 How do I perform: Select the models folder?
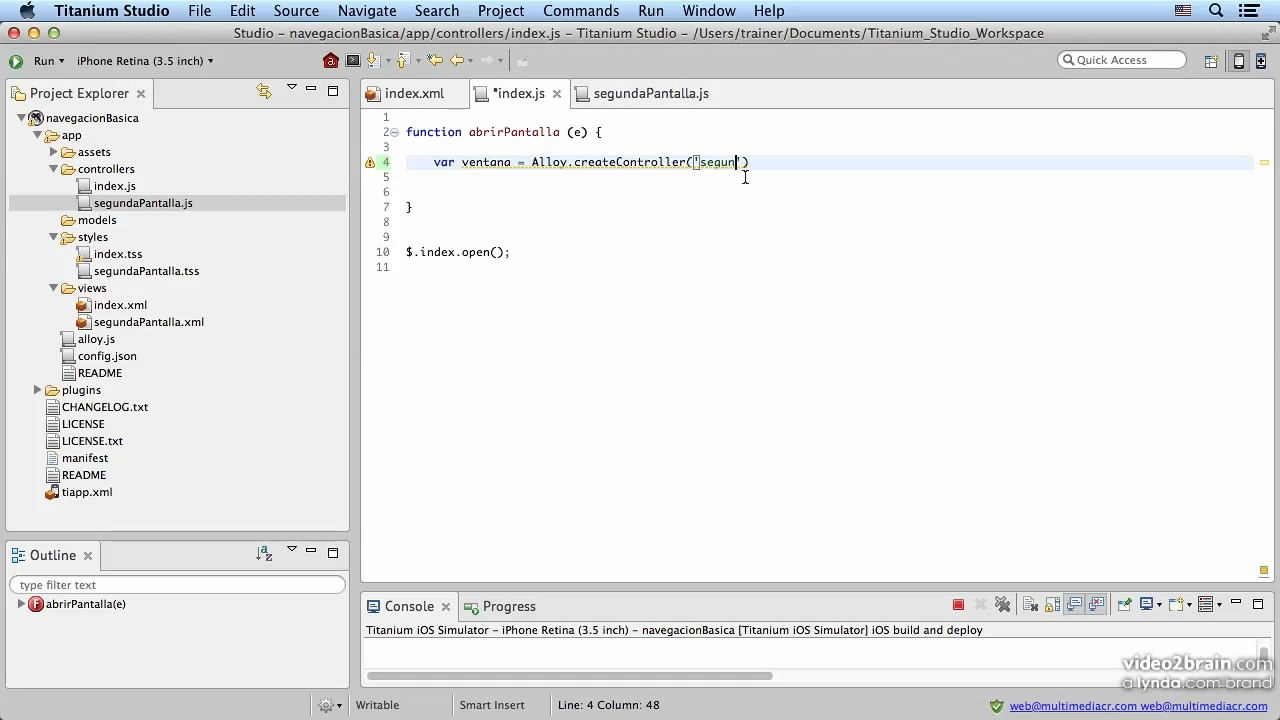click(x=97, y=220)
